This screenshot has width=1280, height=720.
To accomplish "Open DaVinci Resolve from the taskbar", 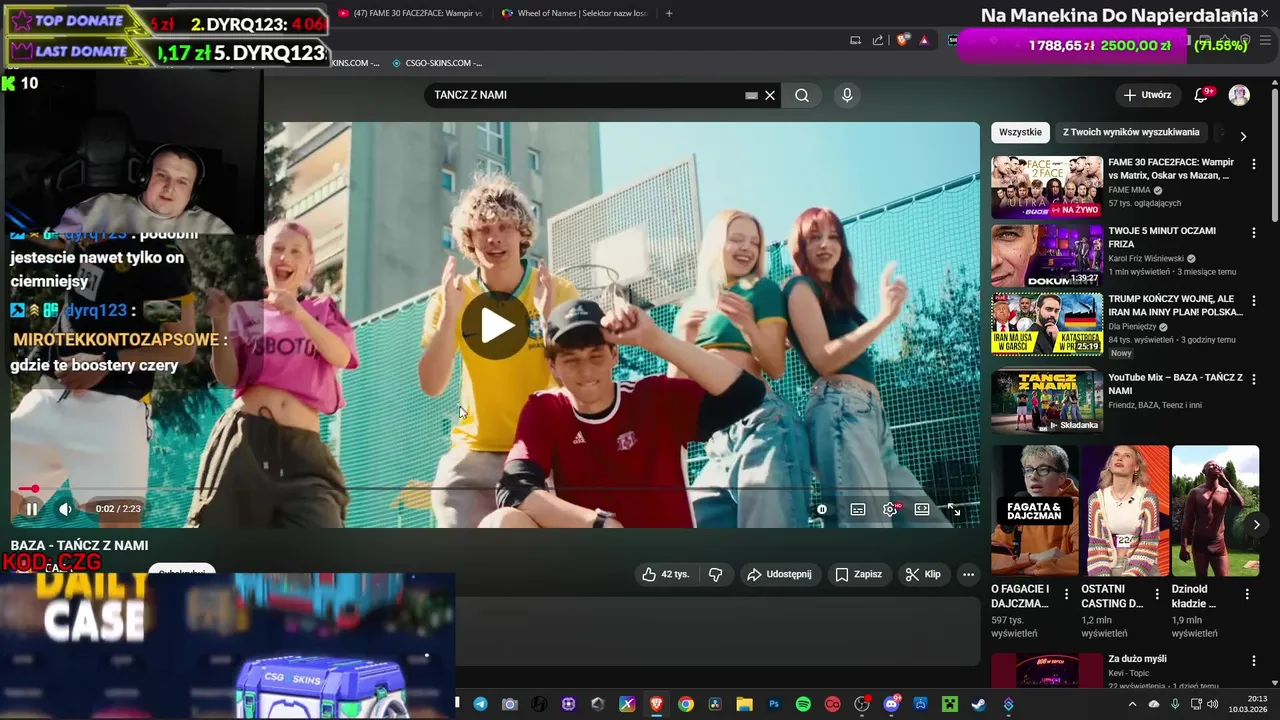I will (715, 704).
